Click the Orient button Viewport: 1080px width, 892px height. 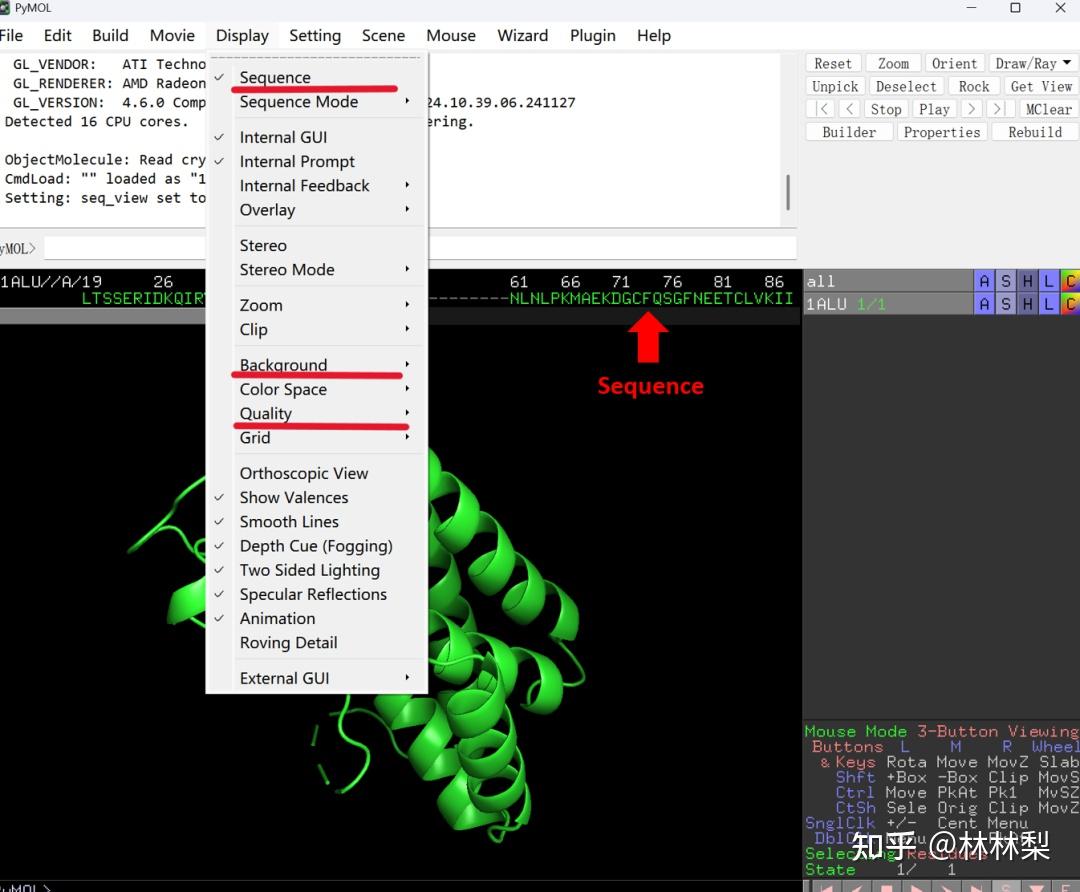pyautogui.click(x=954, y=63)
